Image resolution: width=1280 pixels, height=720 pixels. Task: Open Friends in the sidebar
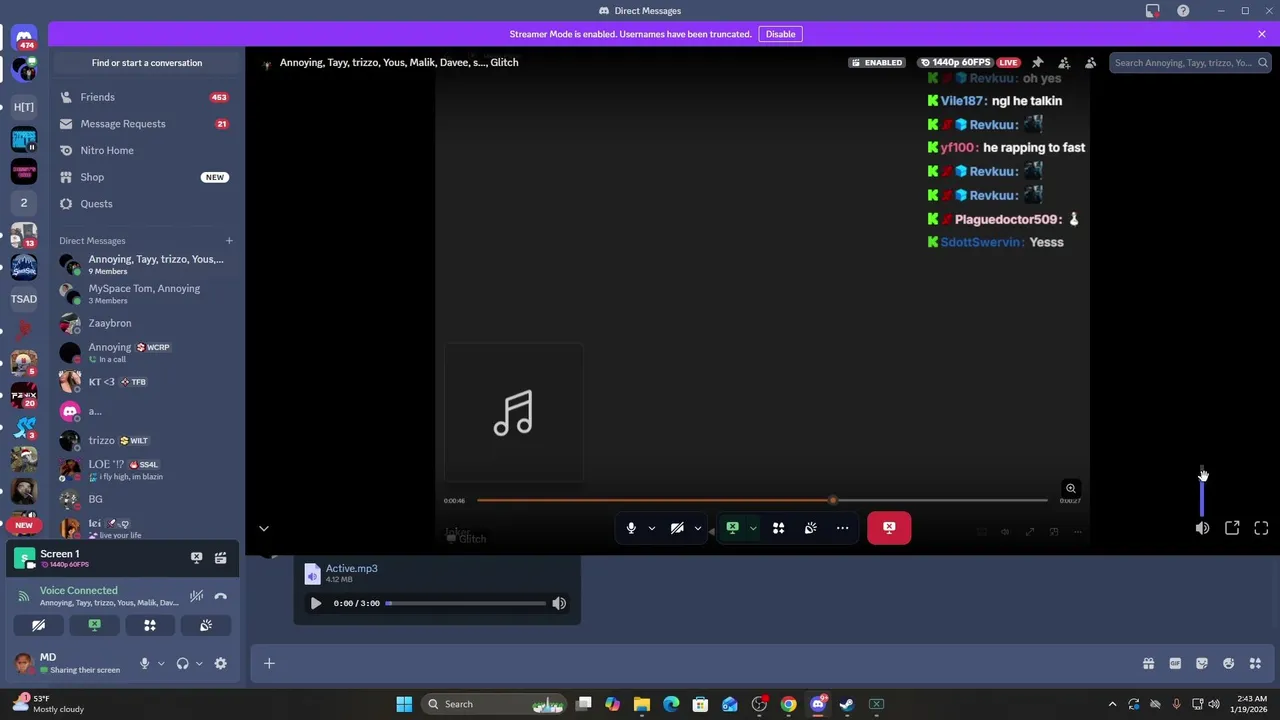coord(145,97)
